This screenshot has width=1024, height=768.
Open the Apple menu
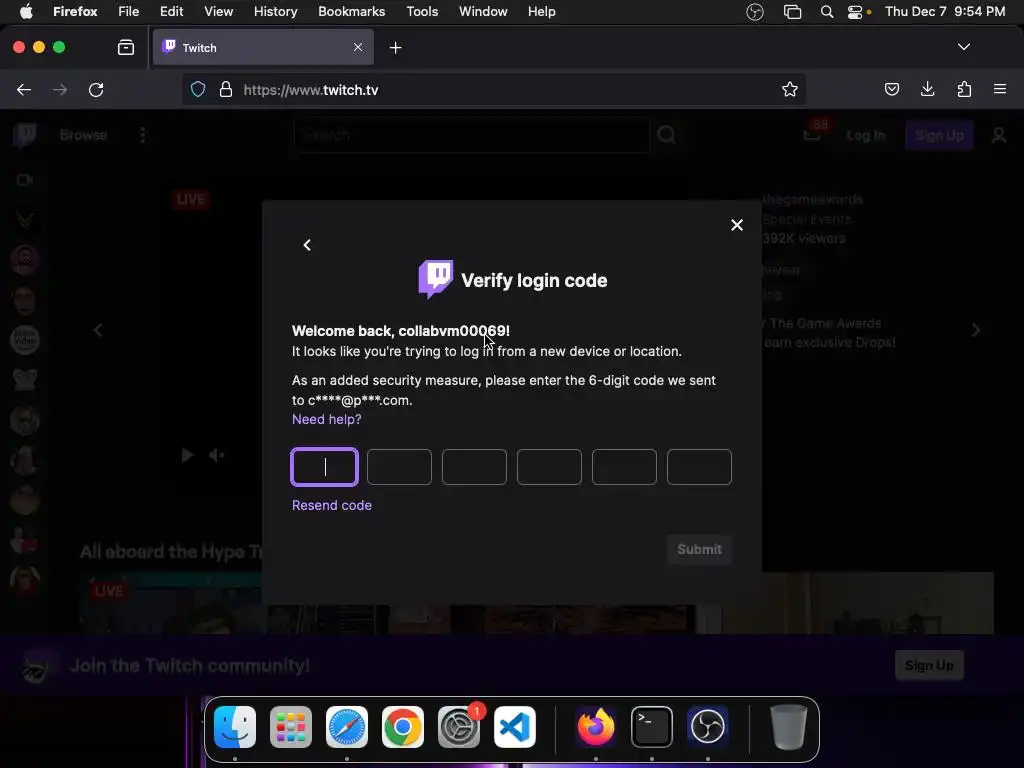tap(26, 11)
